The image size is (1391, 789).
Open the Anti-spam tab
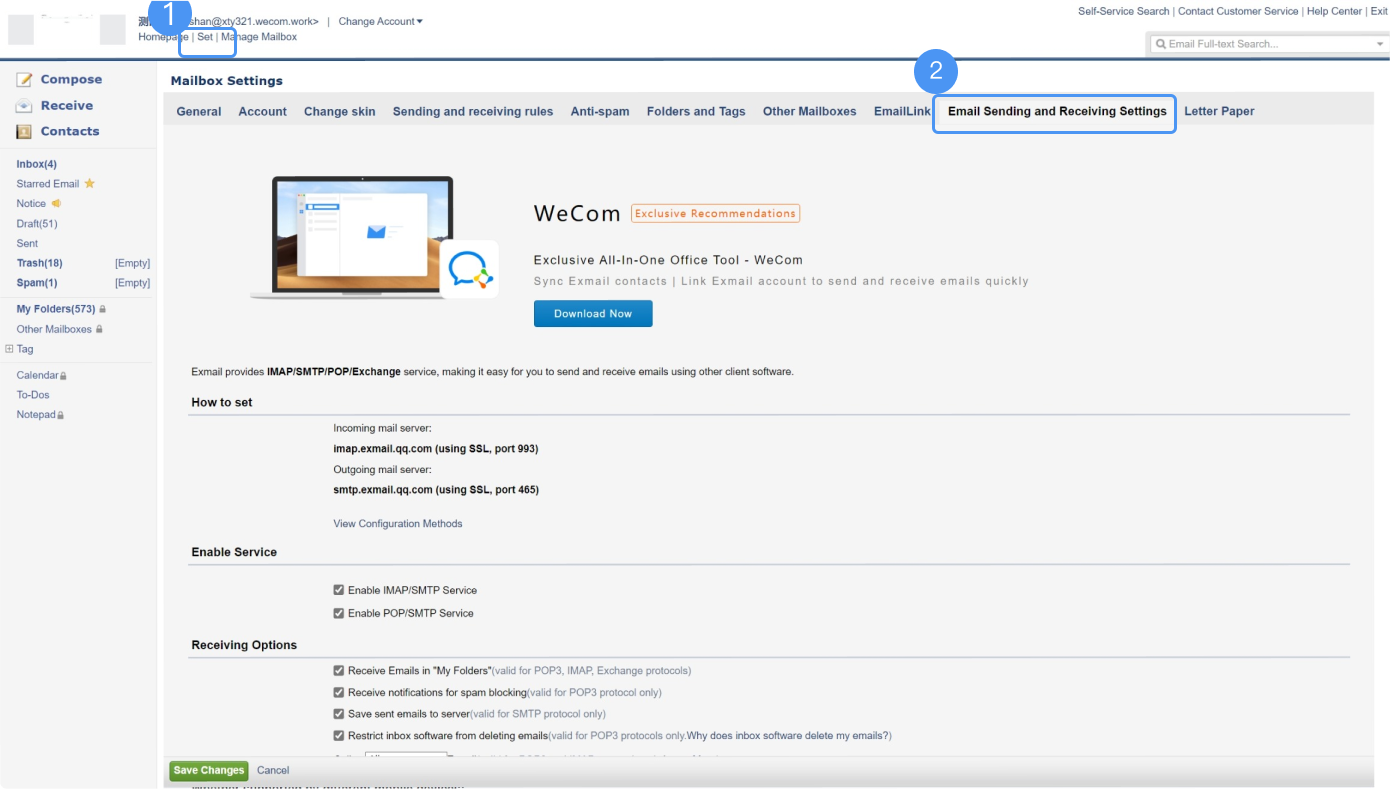click(x=600, y=112)
